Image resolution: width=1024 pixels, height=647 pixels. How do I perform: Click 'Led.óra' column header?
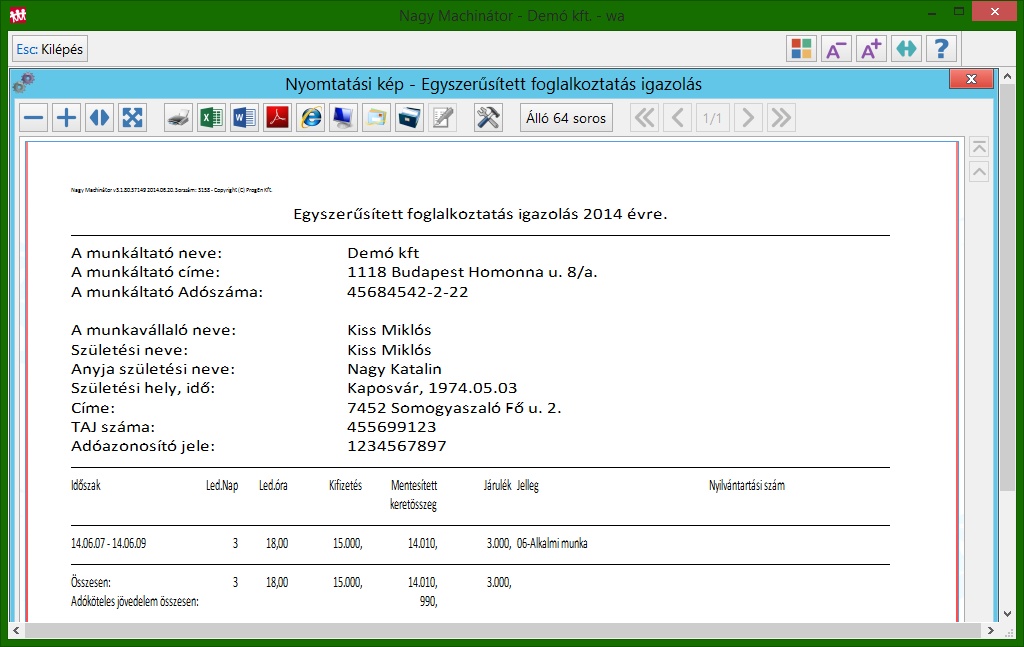273,486
